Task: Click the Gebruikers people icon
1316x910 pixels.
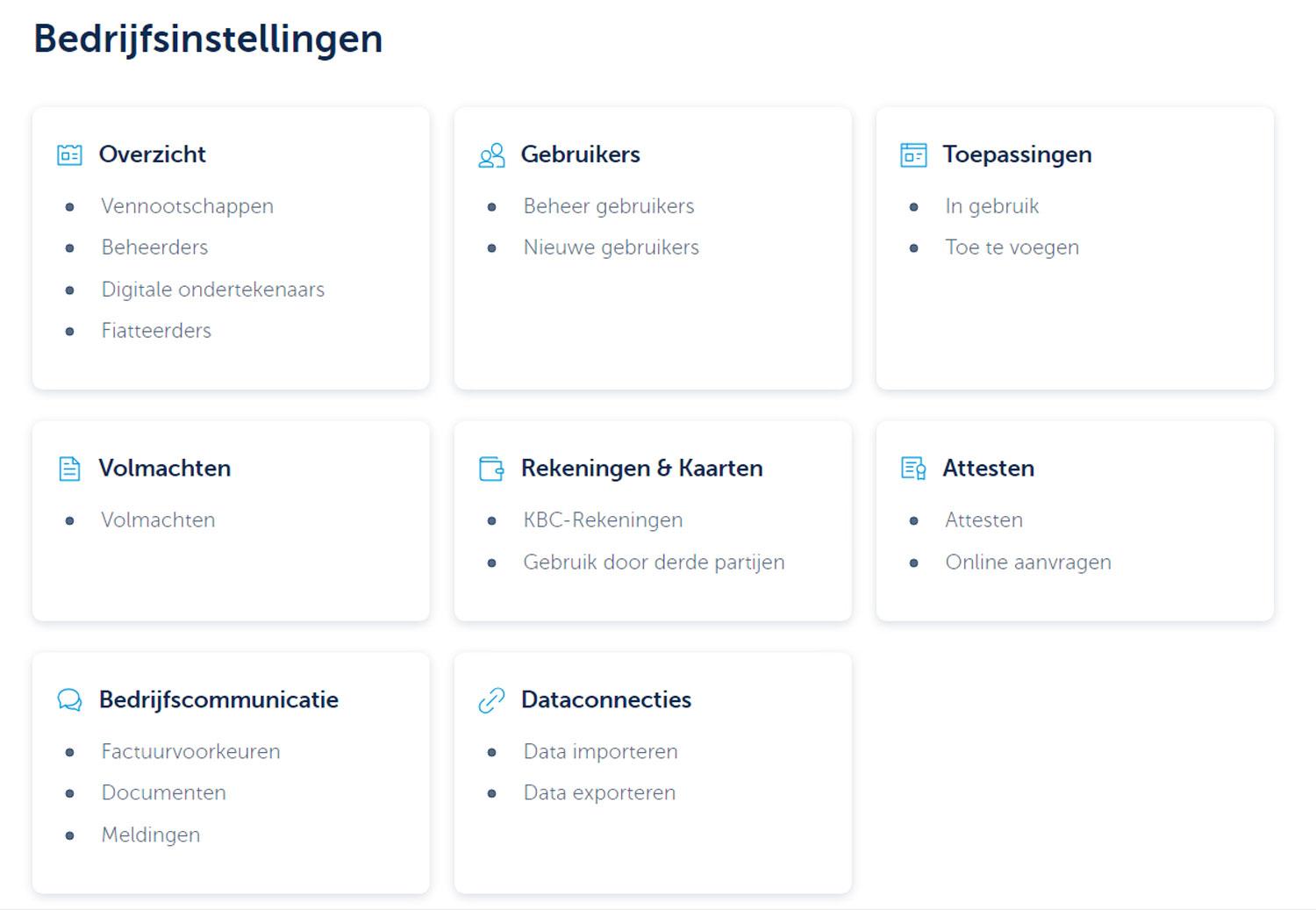Action: [491, 155]
